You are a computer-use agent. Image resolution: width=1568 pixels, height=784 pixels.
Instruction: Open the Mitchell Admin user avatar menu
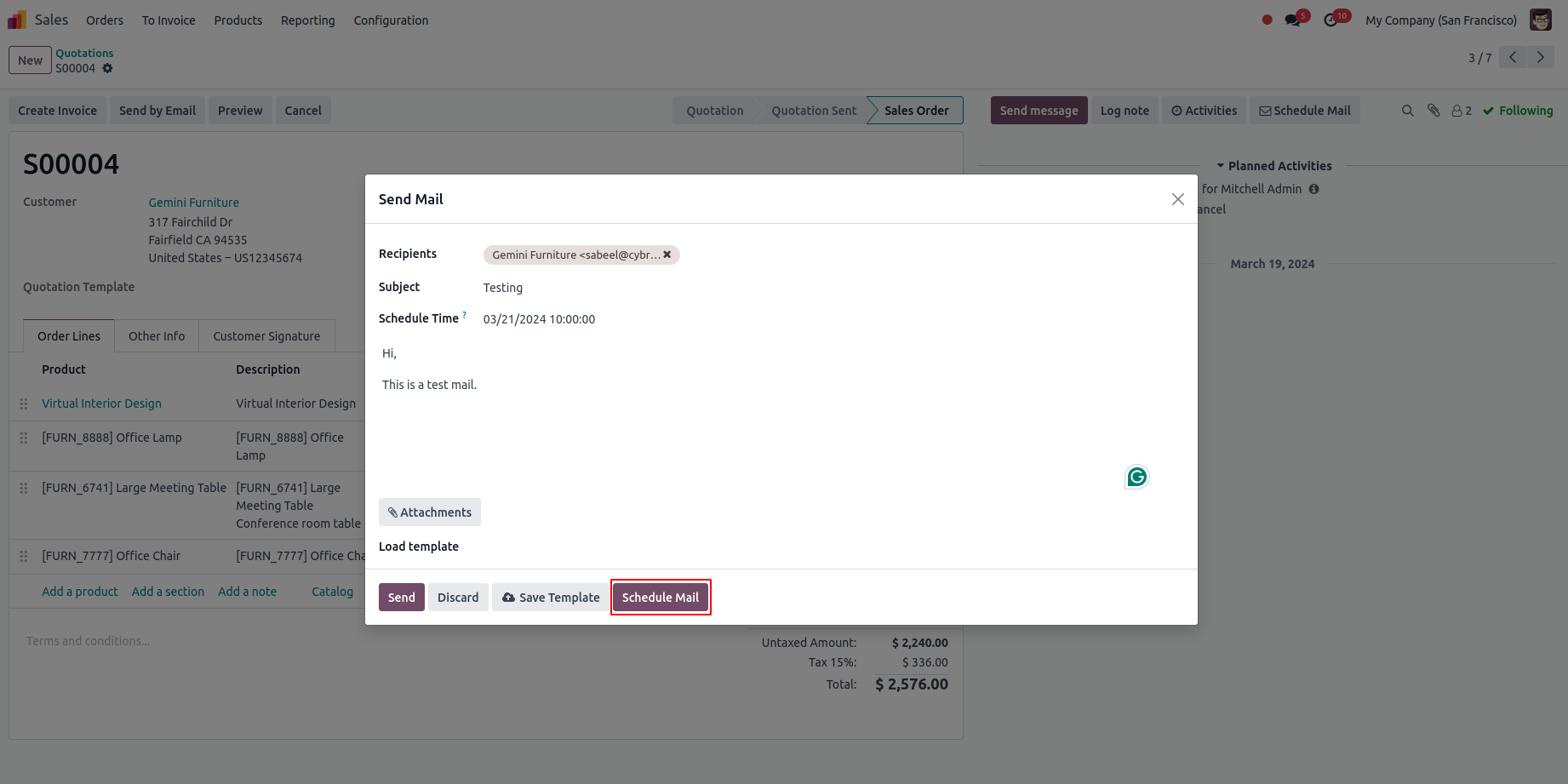(x=1540, y=20)
